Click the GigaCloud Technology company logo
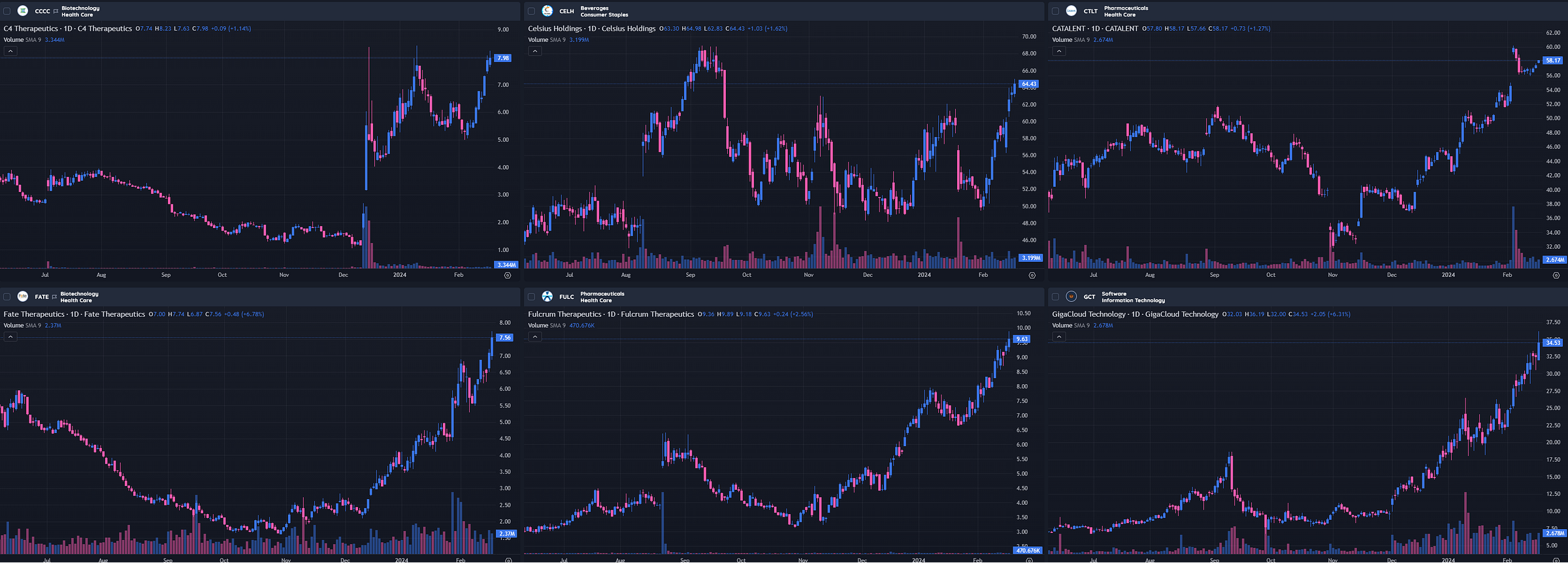The height and width of the screenshot is (563, 1568). click(x=1071, y=297)
